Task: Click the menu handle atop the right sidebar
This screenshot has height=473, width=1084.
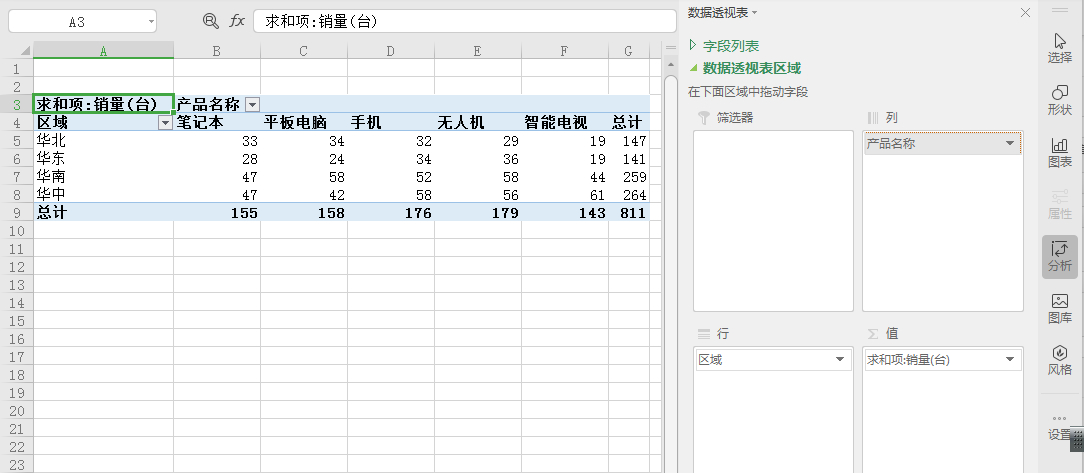Action: click(1060, 10)
